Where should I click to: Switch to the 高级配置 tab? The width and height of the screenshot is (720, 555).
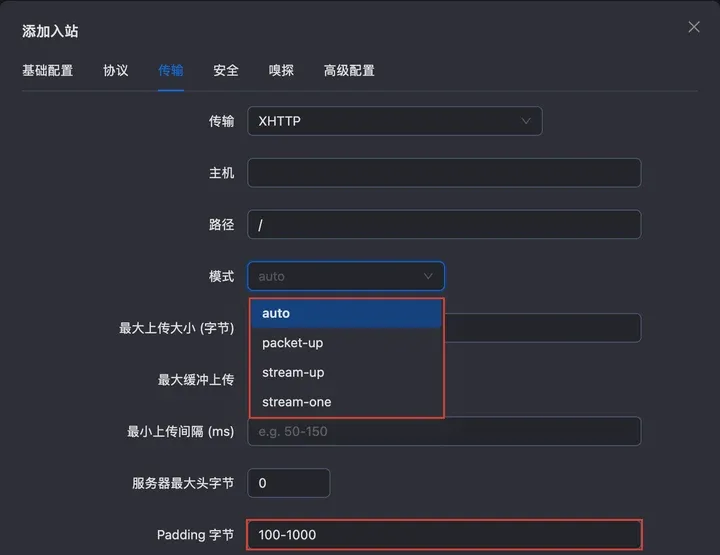pos(349,70)
